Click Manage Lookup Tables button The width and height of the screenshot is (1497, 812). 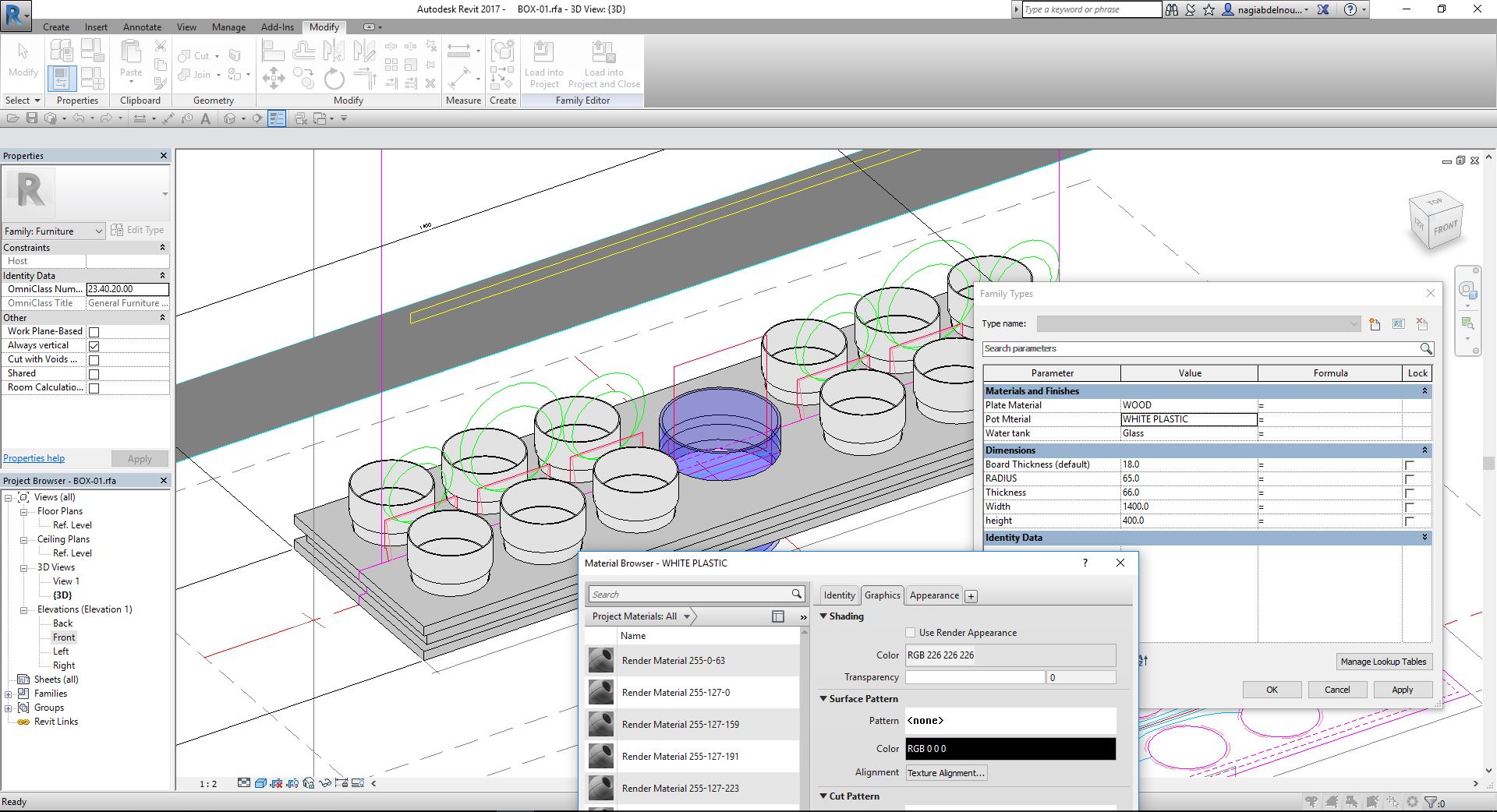pos(1383,662)
